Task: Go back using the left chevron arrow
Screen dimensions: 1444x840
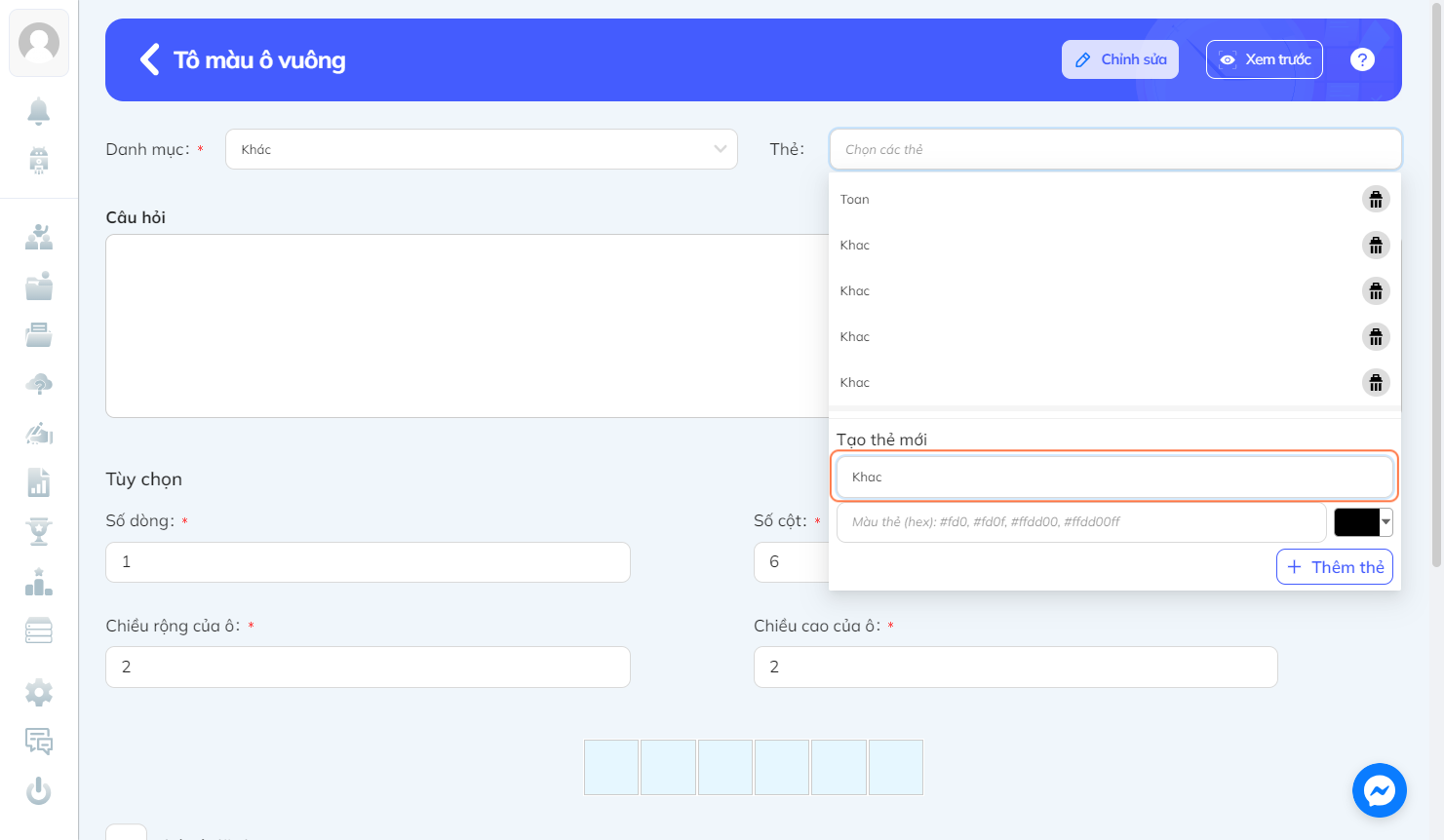Action: pyautogui.click(x=149, y=59)
